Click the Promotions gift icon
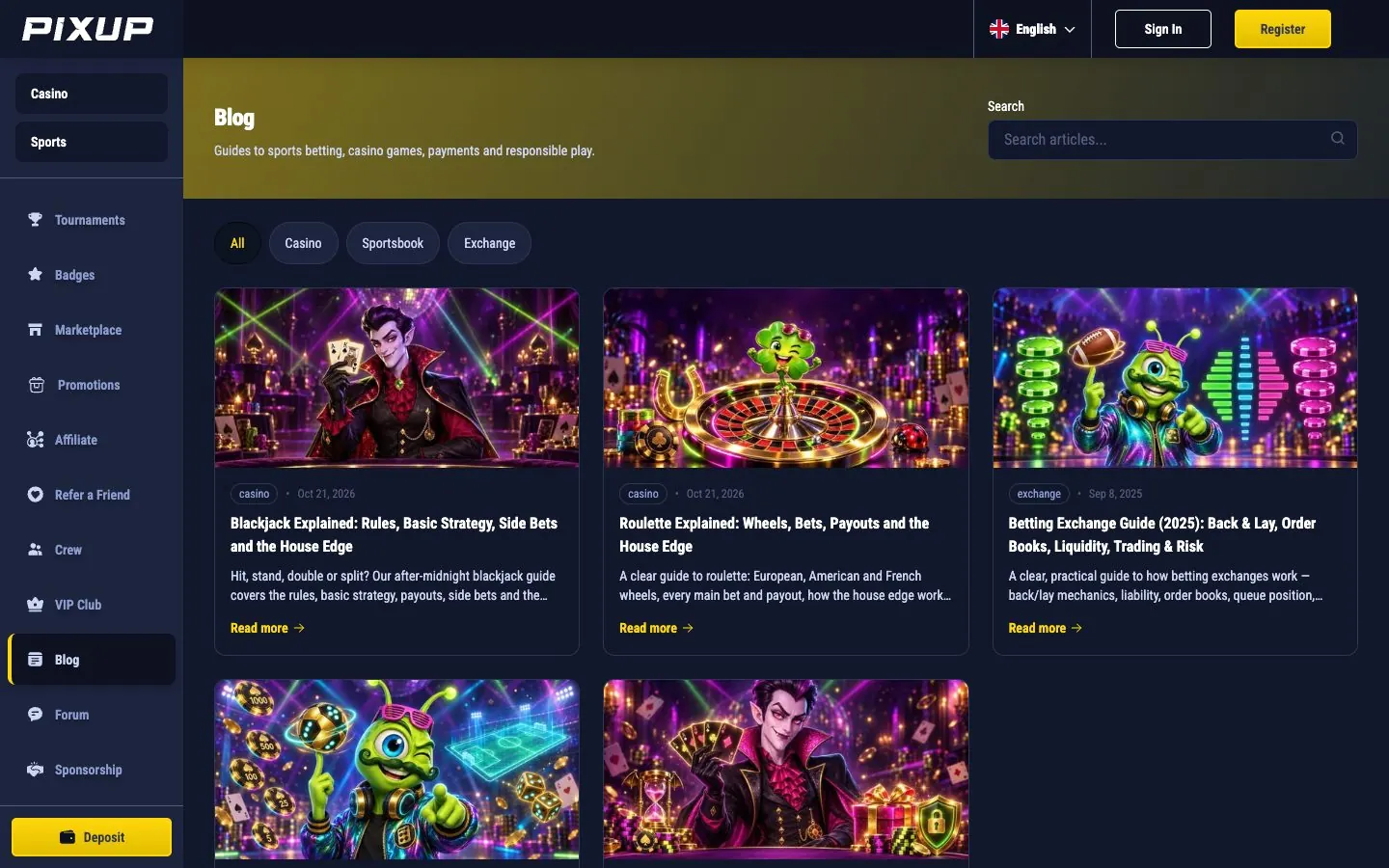 click(37, 385)
